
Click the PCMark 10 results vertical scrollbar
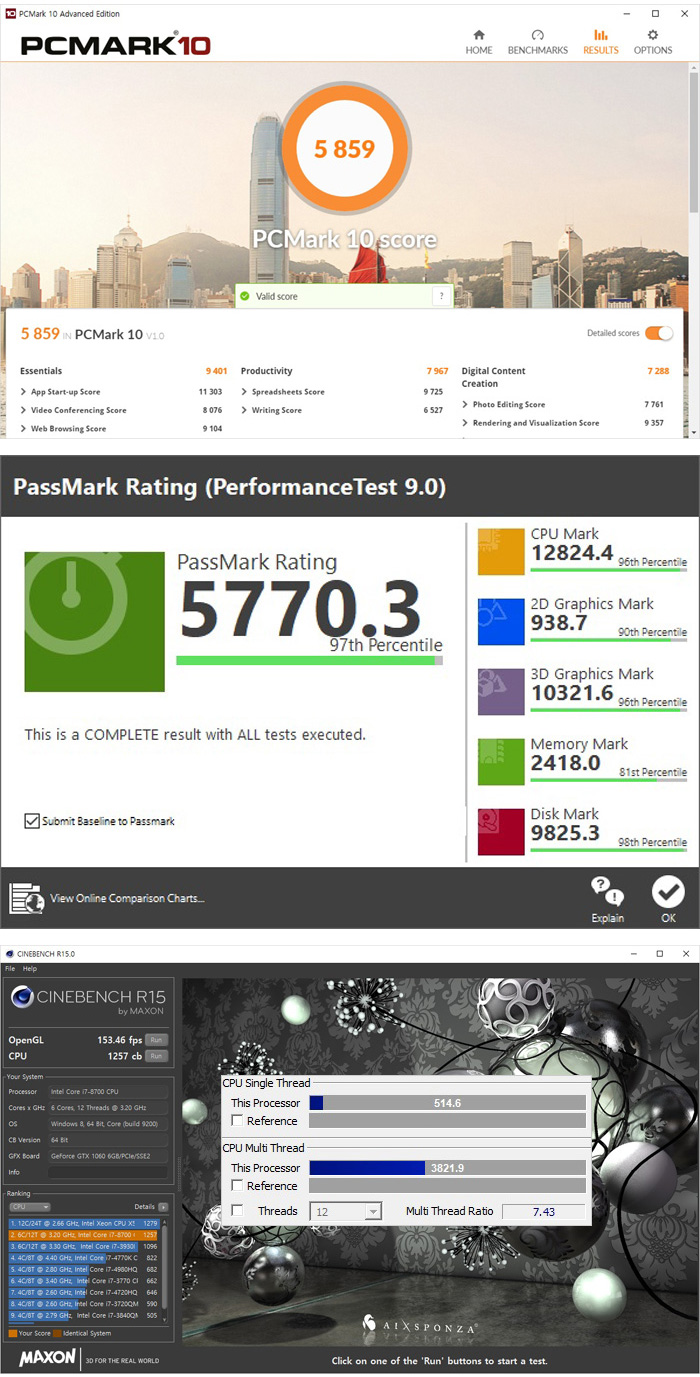click(694, 250)
